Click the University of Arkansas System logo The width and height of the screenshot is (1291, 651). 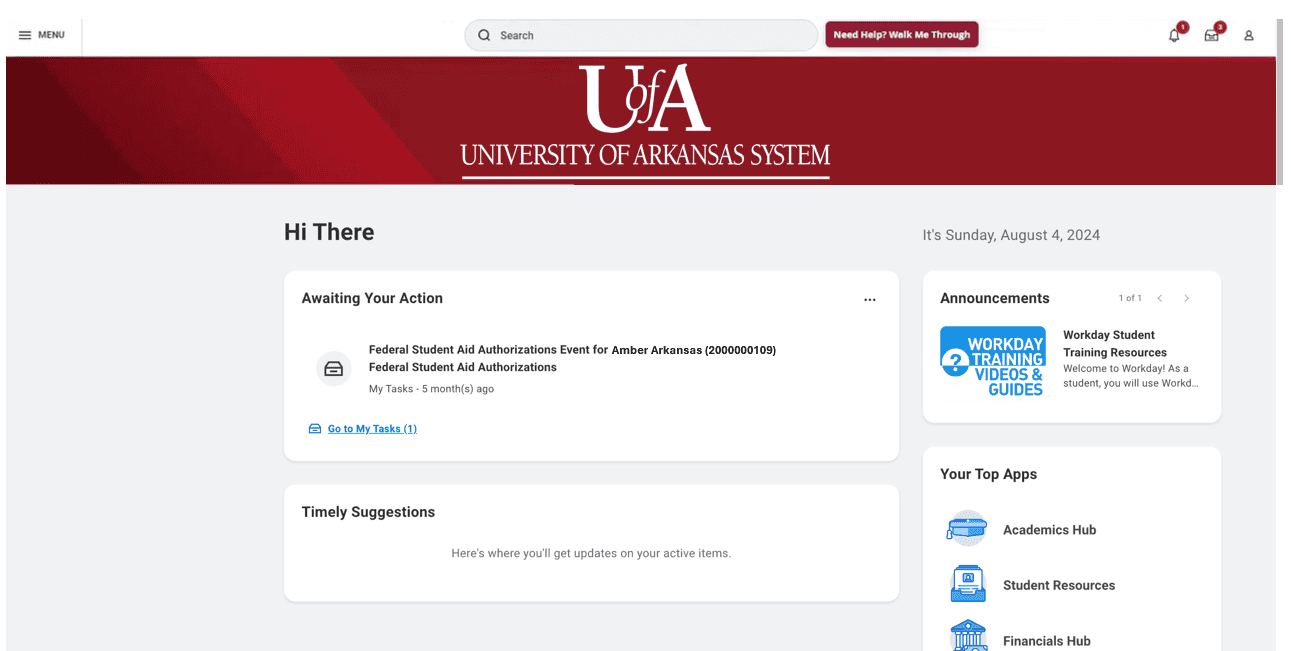645,121
